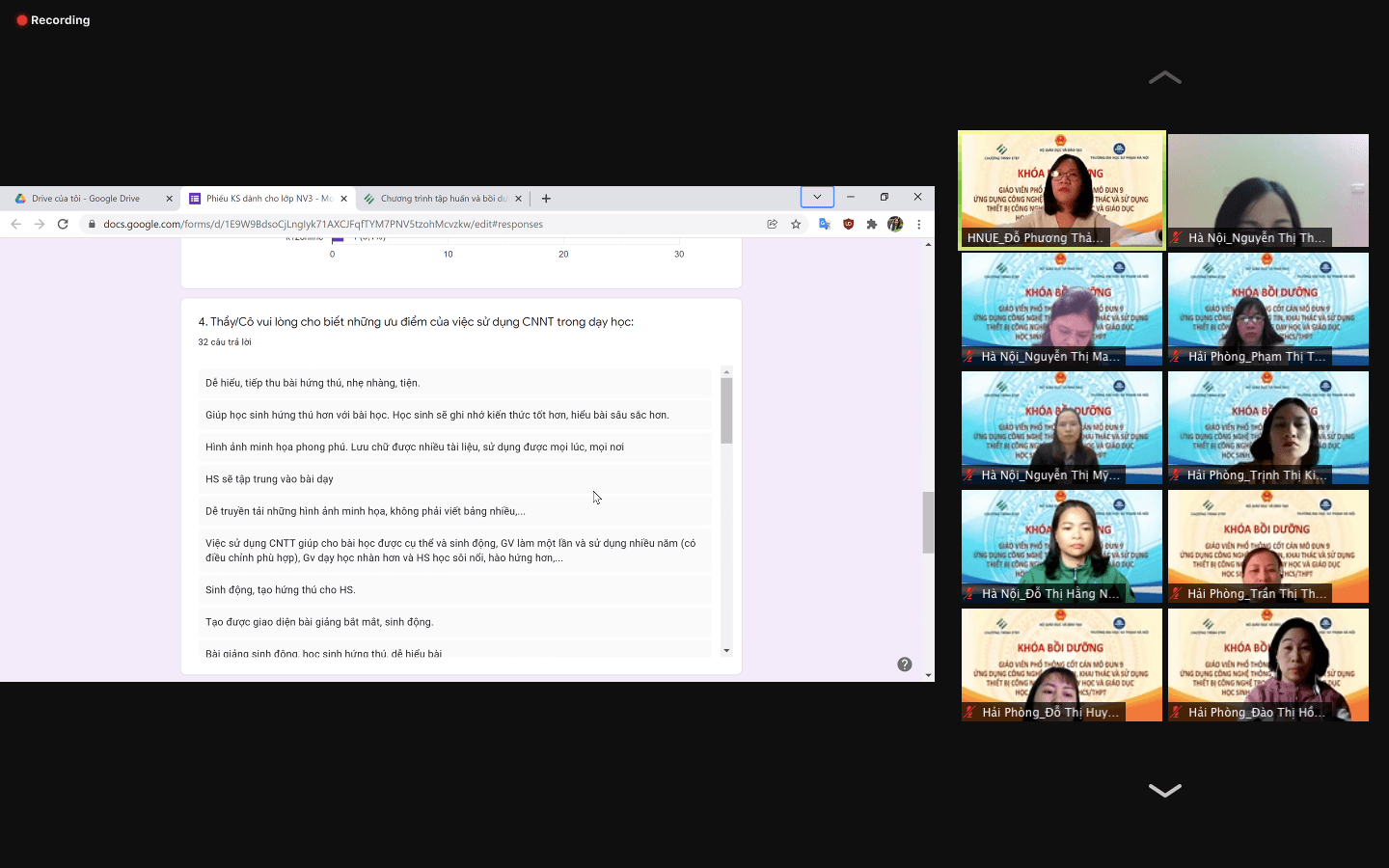Select Hà Nội_Nguyễn Thị Th... video tile
Image resolution: width=1389 pixels, height=868 pixels.
[1268, 190]
